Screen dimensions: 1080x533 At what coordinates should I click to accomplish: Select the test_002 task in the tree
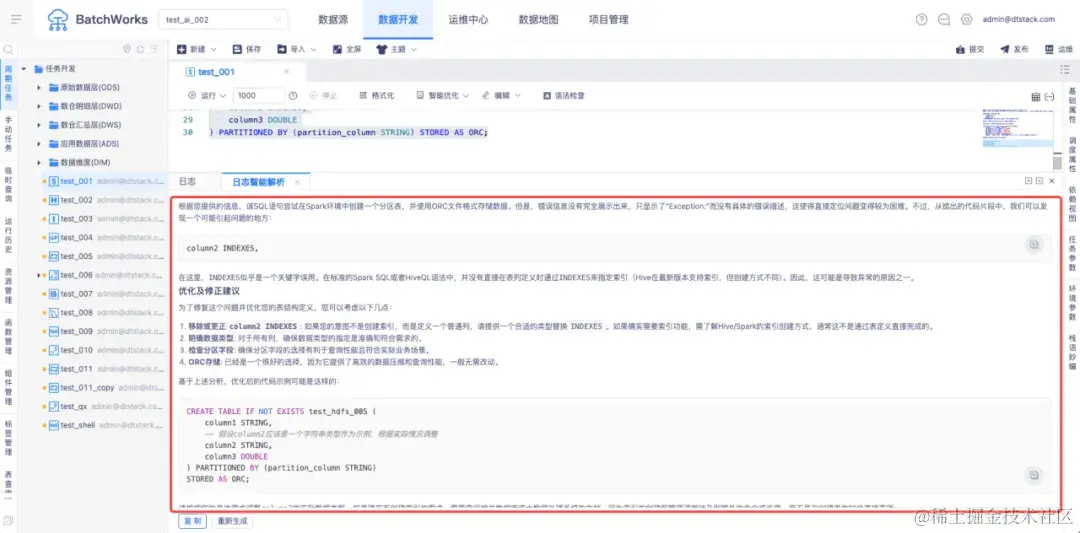click(76, 200)
